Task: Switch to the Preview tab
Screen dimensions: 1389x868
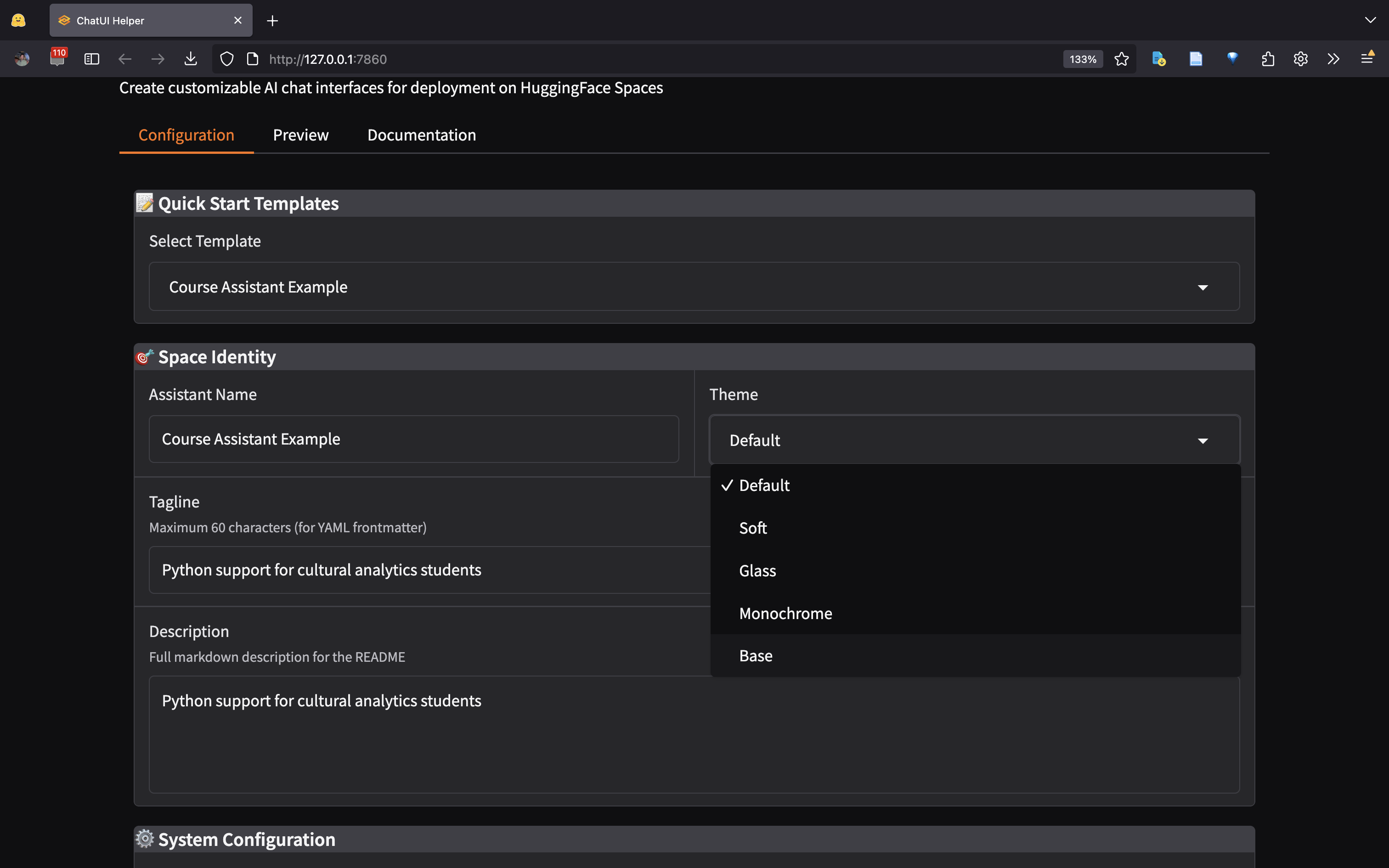Action: [301, 135]
